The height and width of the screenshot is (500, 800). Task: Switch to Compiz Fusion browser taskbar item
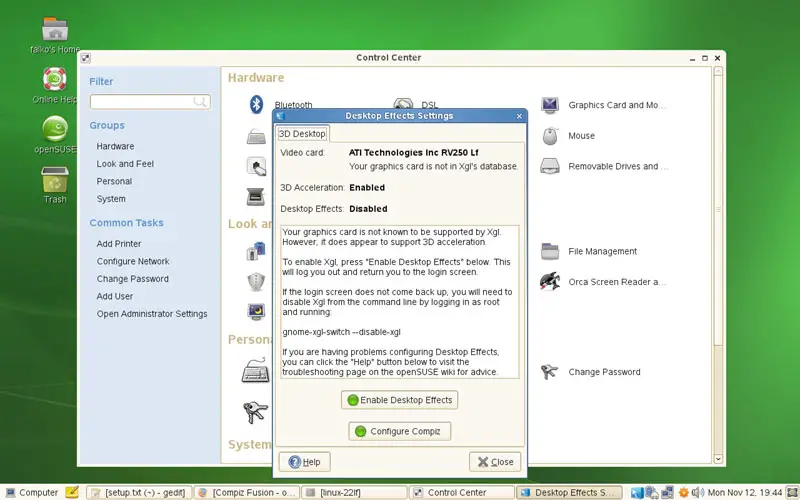tap(247, 492)
